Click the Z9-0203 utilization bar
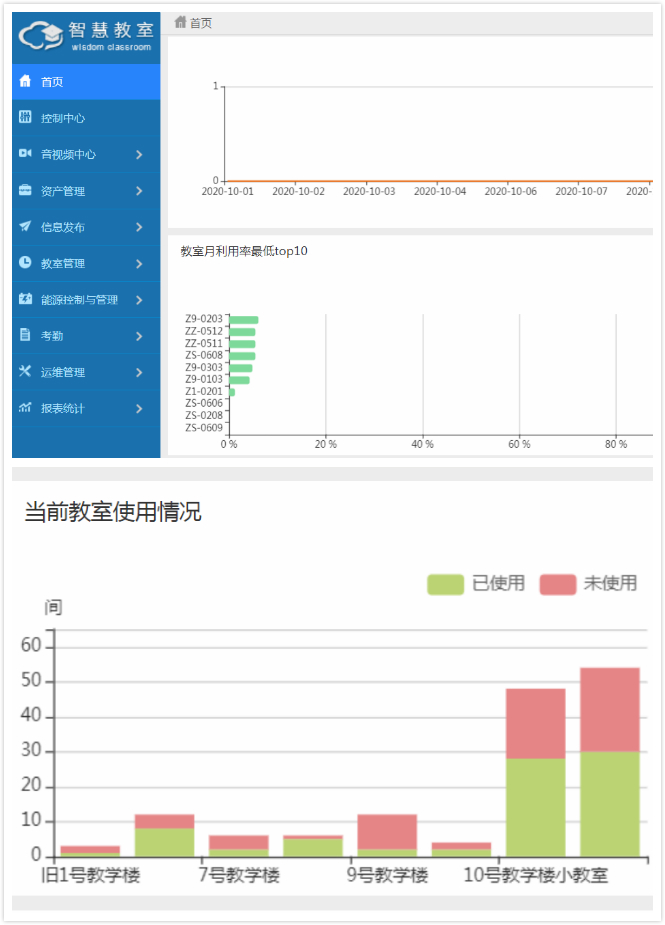The width and height of the screenshot is (665, 925). click(x=244, y=320)
